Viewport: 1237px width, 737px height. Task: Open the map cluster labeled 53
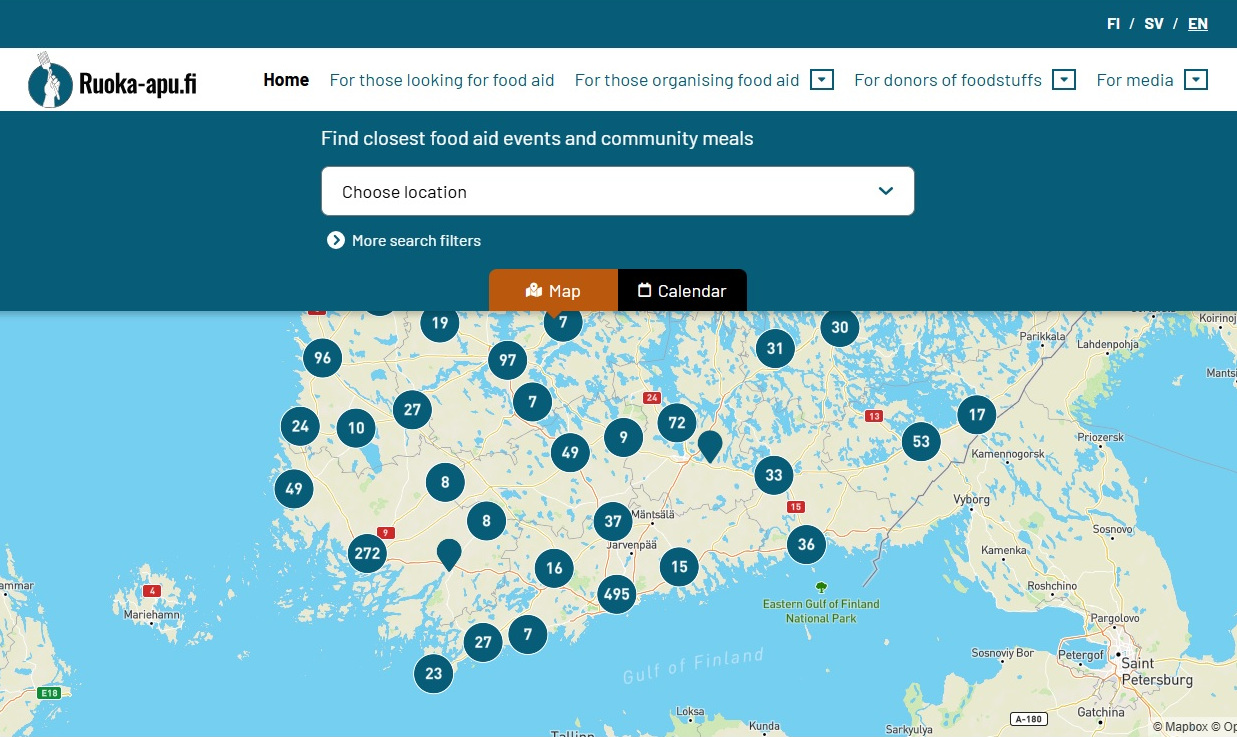pyautogui.click(x=921, y=441)
